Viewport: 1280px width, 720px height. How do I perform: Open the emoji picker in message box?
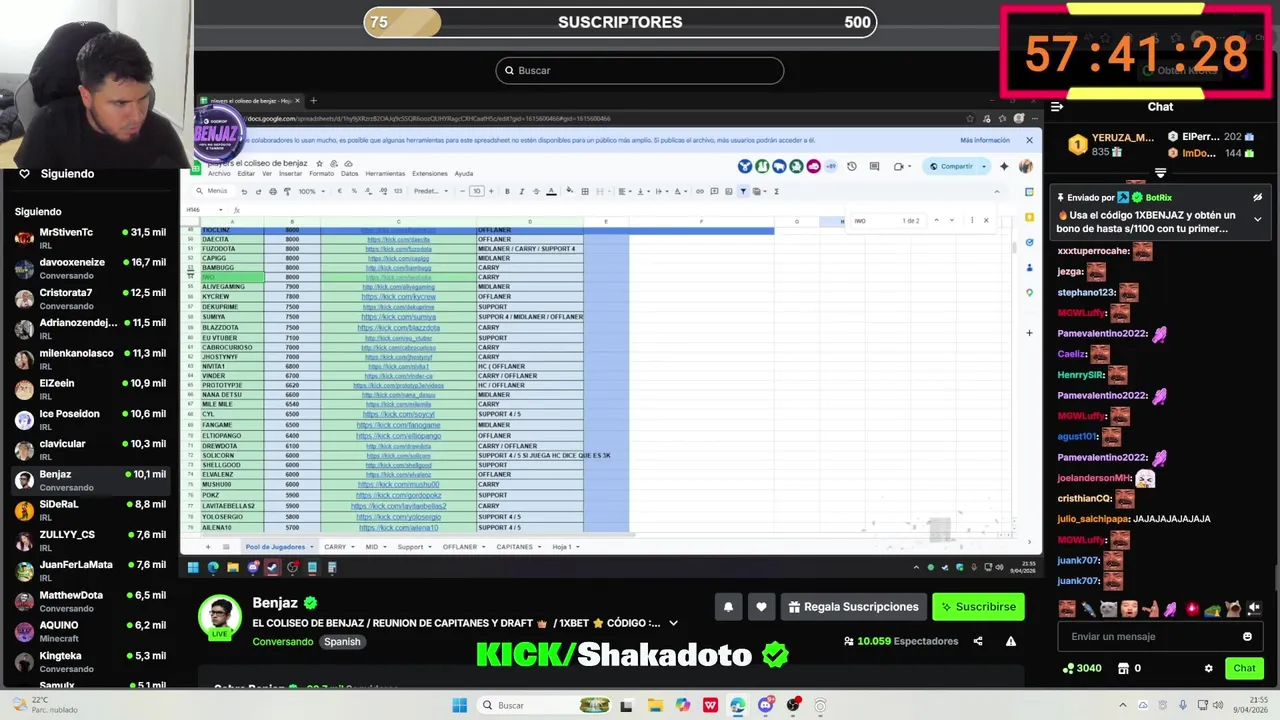point(1247,636)
